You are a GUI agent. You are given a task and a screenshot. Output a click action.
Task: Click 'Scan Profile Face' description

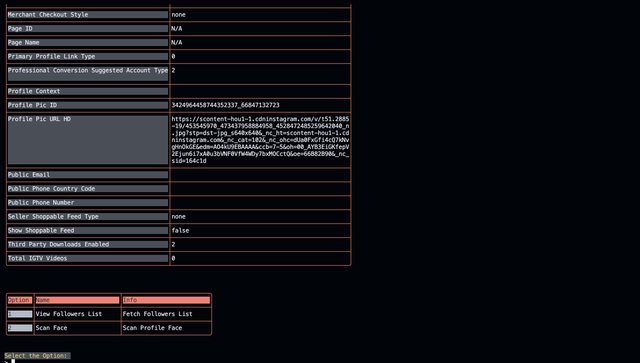(152, 328)
